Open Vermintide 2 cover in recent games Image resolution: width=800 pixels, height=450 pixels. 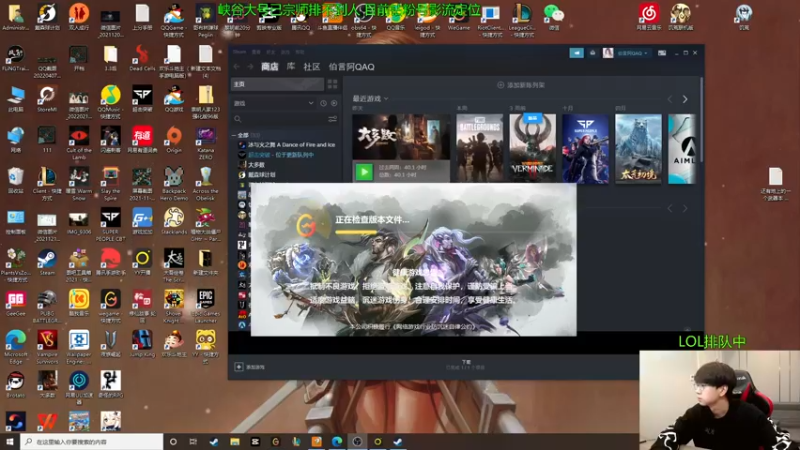click(x=532, y=148)
